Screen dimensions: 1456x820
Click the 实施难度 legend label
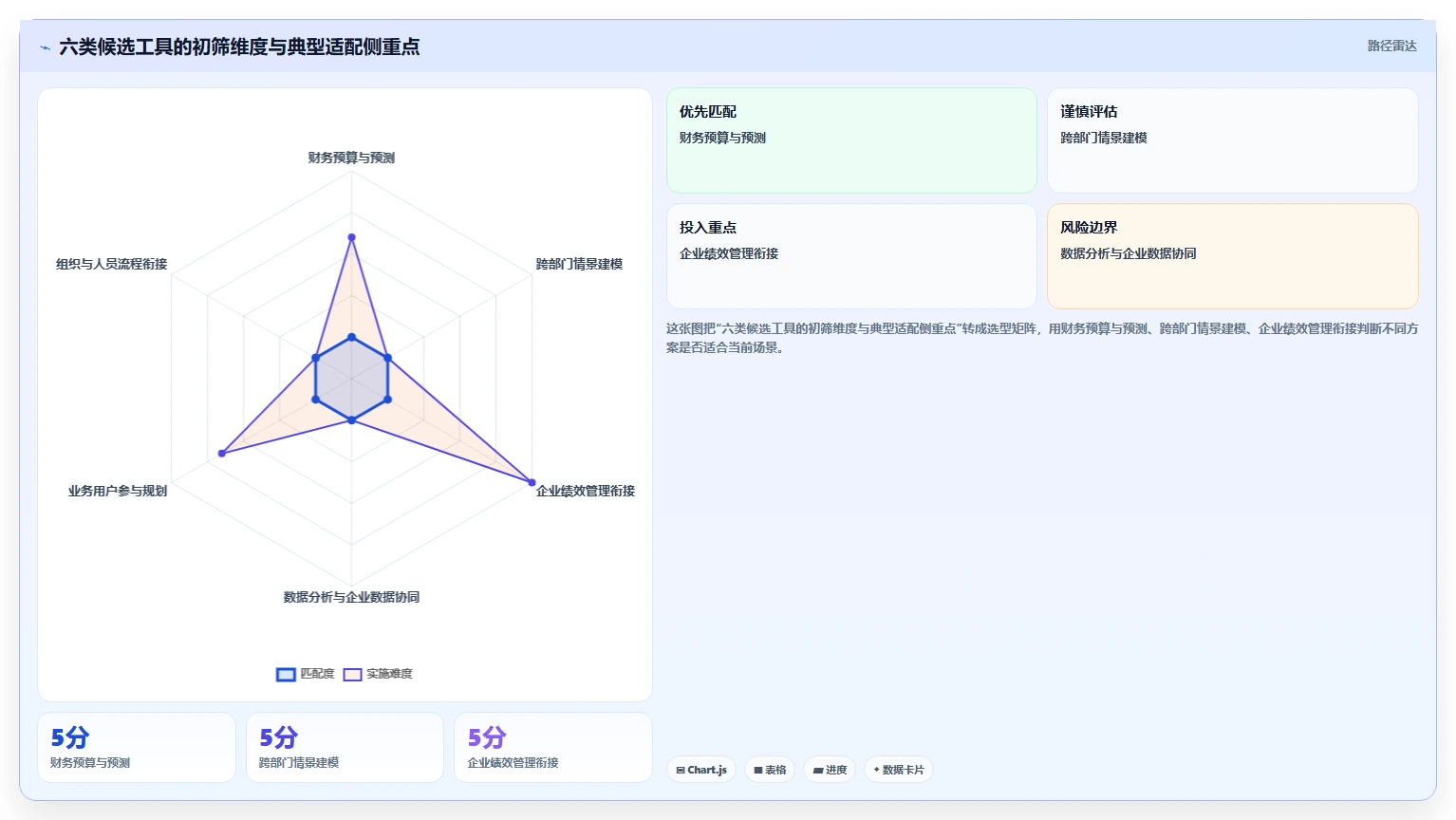coord(389,674)
